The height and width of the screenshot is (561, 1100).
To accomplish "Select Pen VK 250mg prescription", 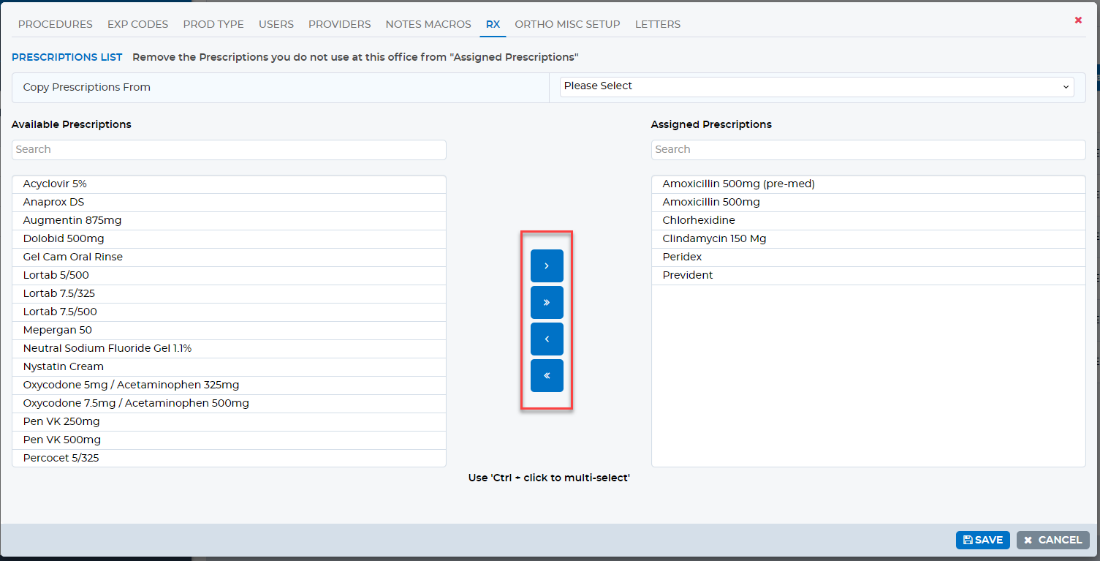I will pyautogui.click(x=229, y=421).
